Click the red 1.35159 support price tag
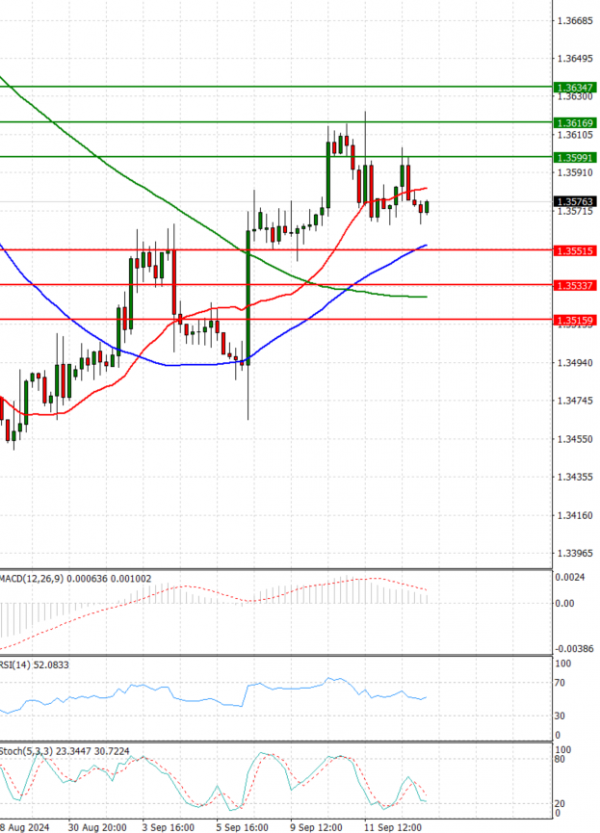The image size is (600, 833). (575, 320)
